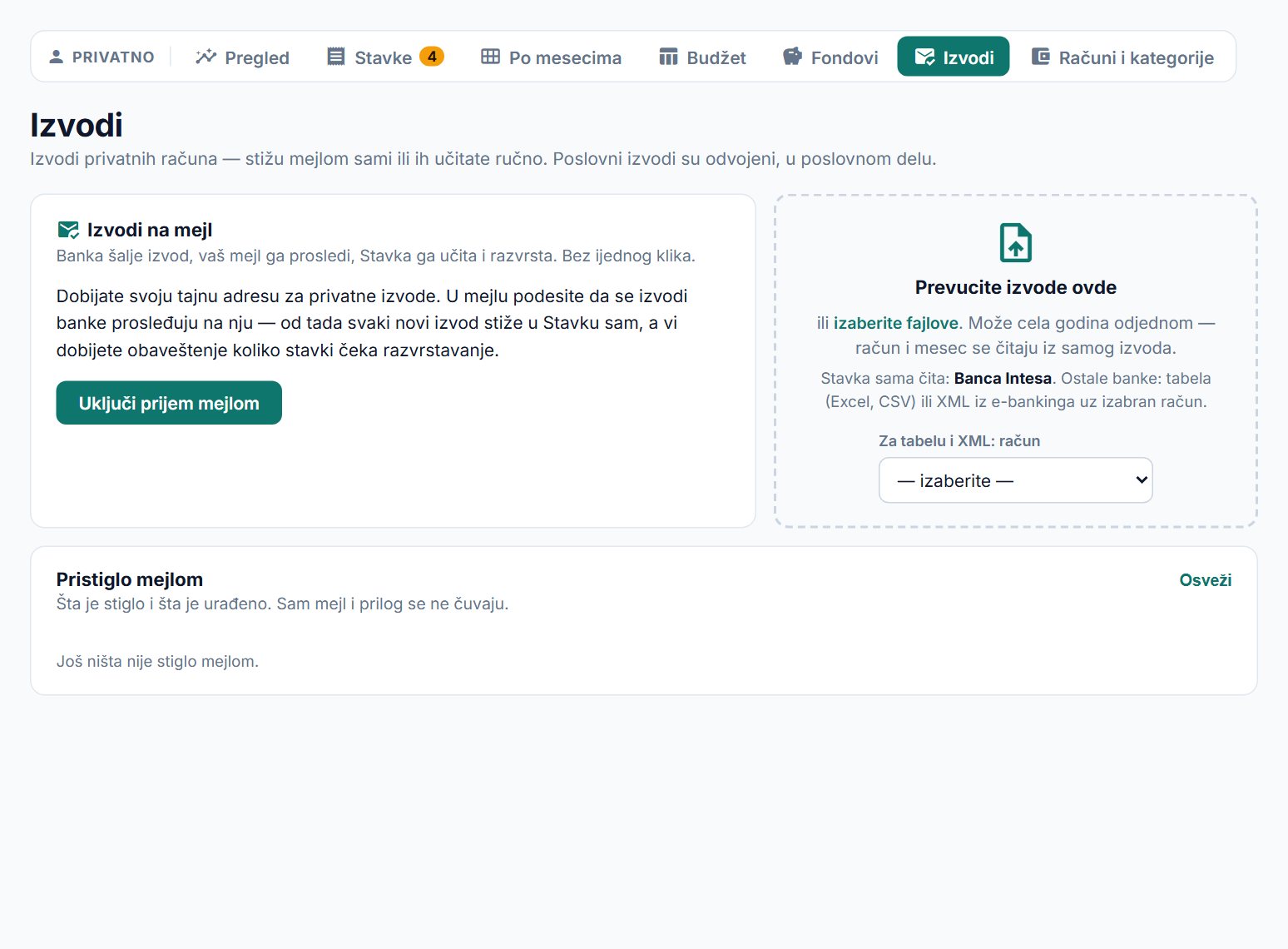Image resolution: width=1288 pixels, height=949 pixels.
Task: Click the person icon beside PRIVATNO
Action: click(x=57, y=57)
